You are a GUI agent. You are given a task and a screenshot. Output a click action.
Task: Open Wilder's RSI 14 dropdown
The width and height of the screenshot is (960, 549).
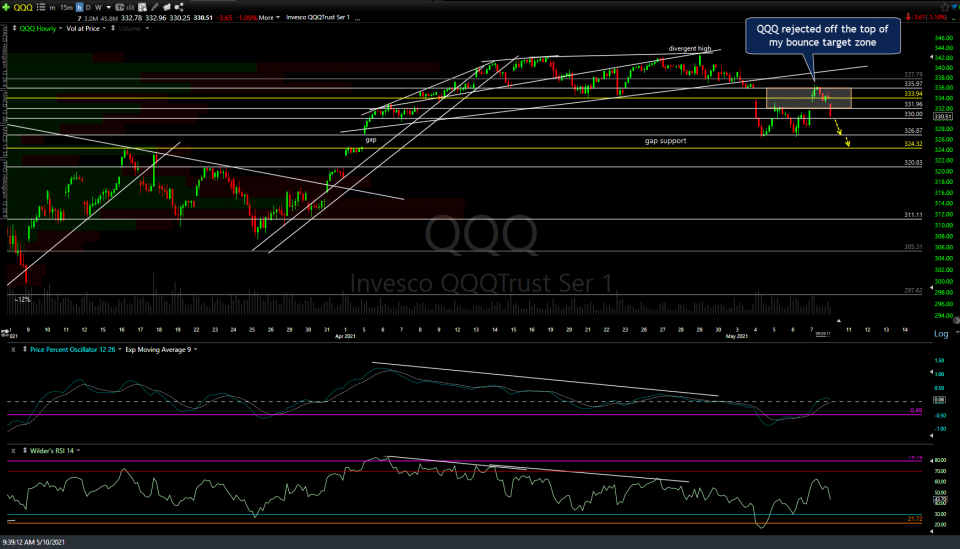coord(78,450)
